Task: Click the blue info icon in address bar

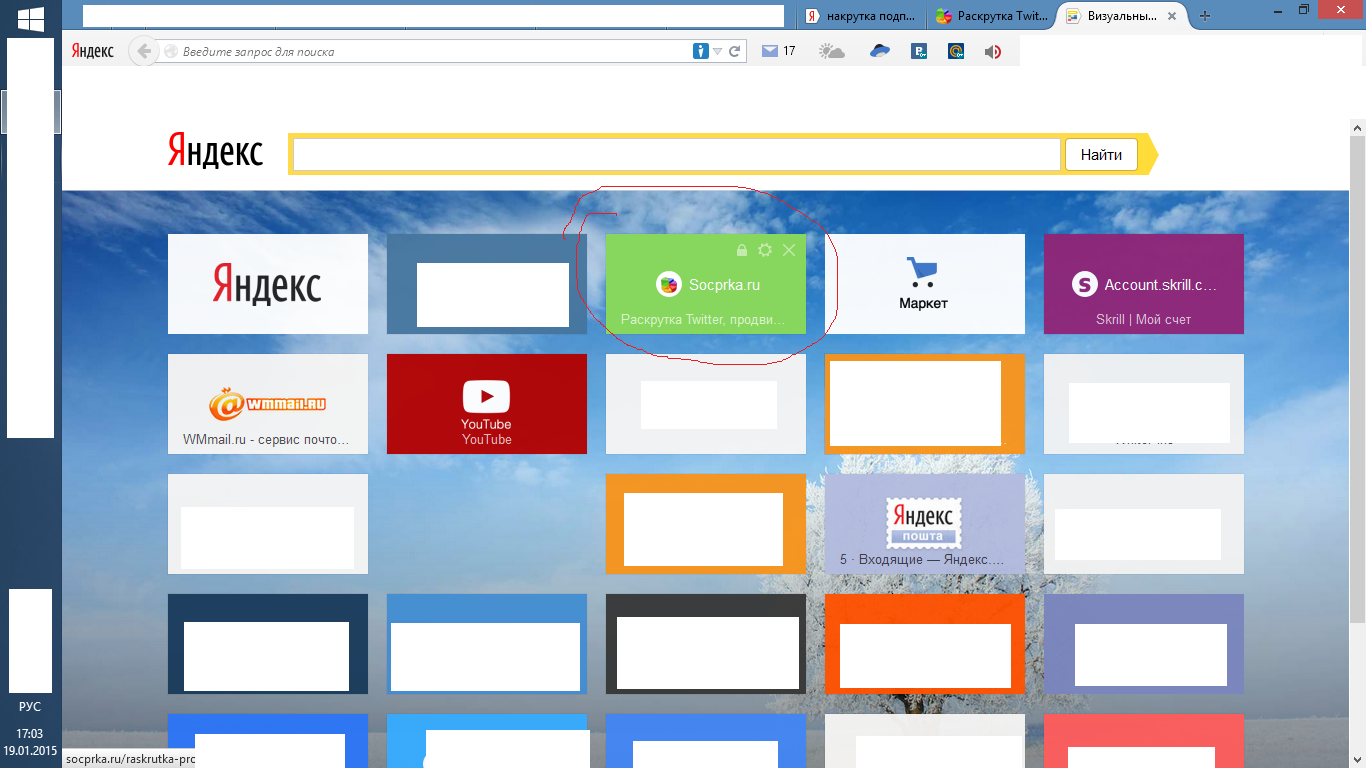Action: pos(701,51)
